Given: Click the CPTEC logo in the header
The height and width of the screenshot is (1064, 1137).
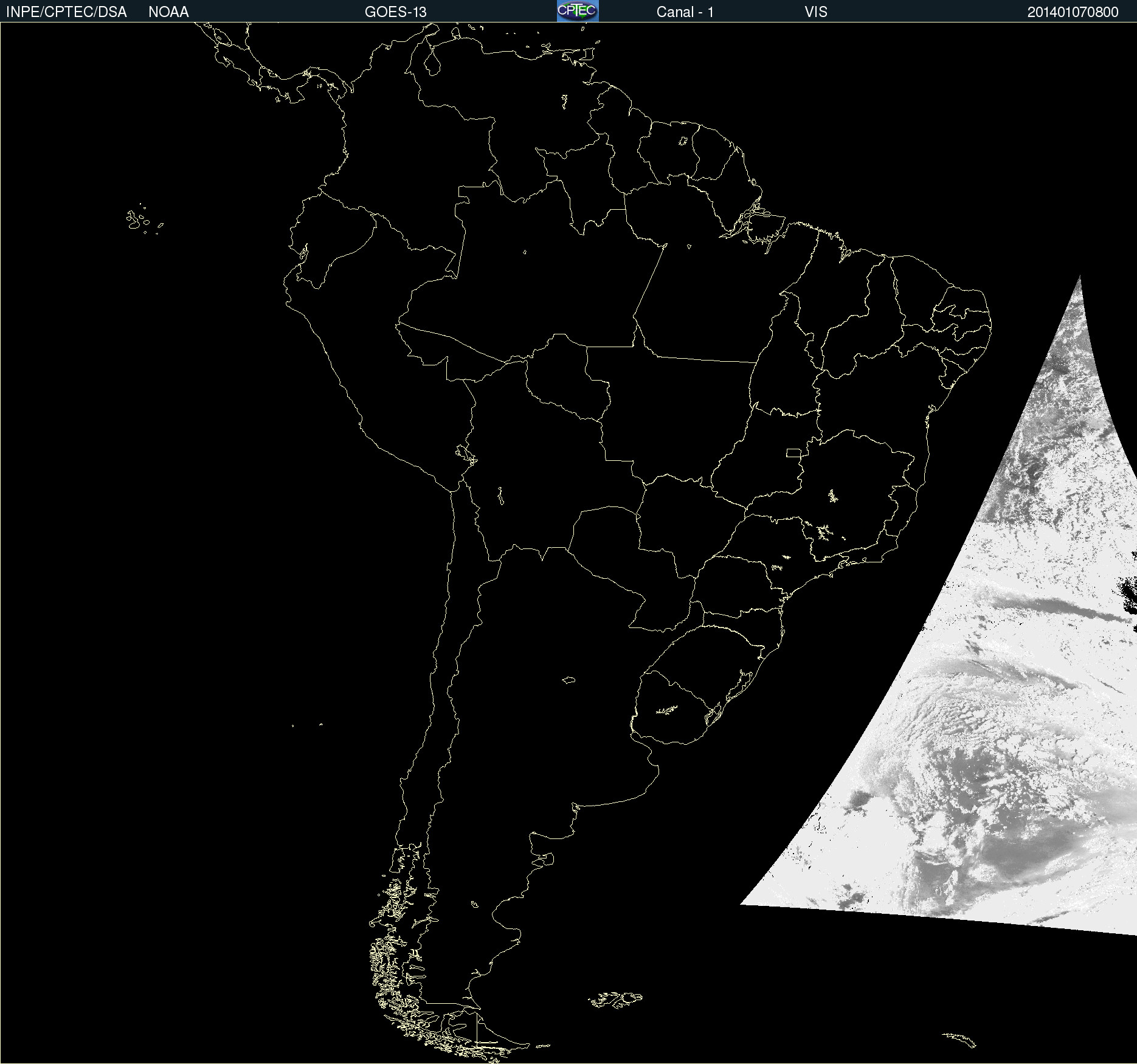Looking at the screenshot, I should coord(578,11).
